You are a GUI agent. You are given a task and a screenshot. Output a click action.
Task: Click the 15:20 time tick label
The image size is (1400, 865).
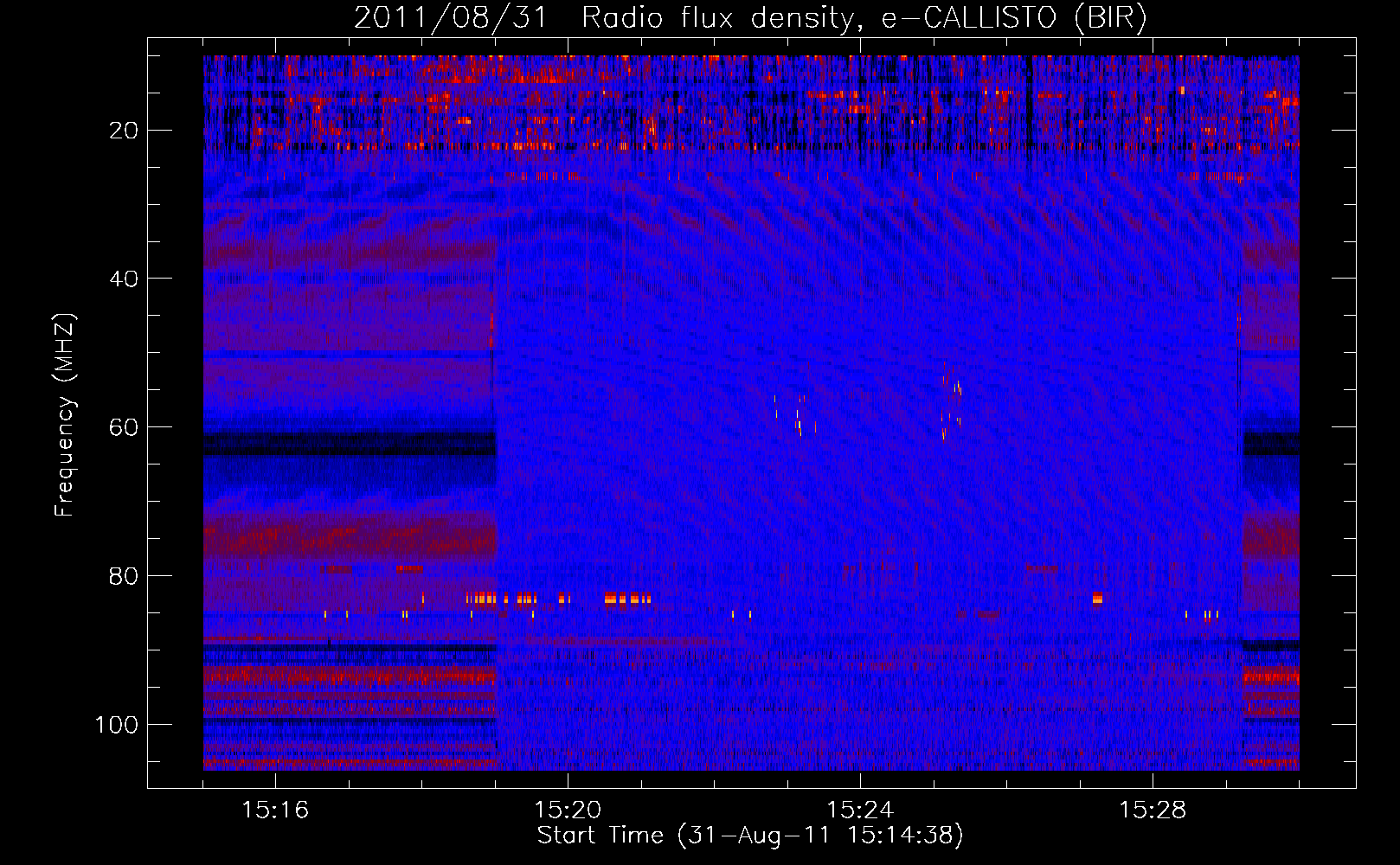[x=568, y=811]
